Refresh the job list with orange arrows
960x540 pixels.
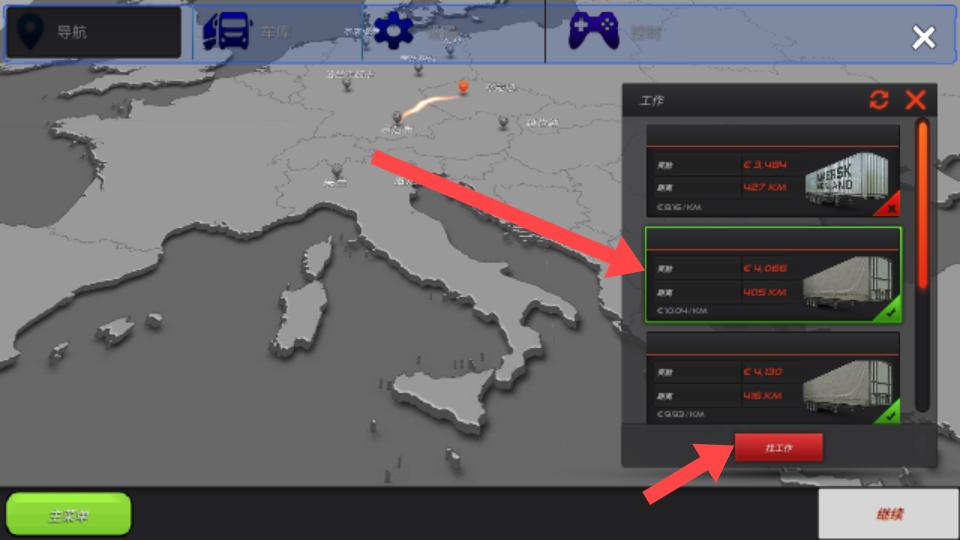[x=879, y=100]
